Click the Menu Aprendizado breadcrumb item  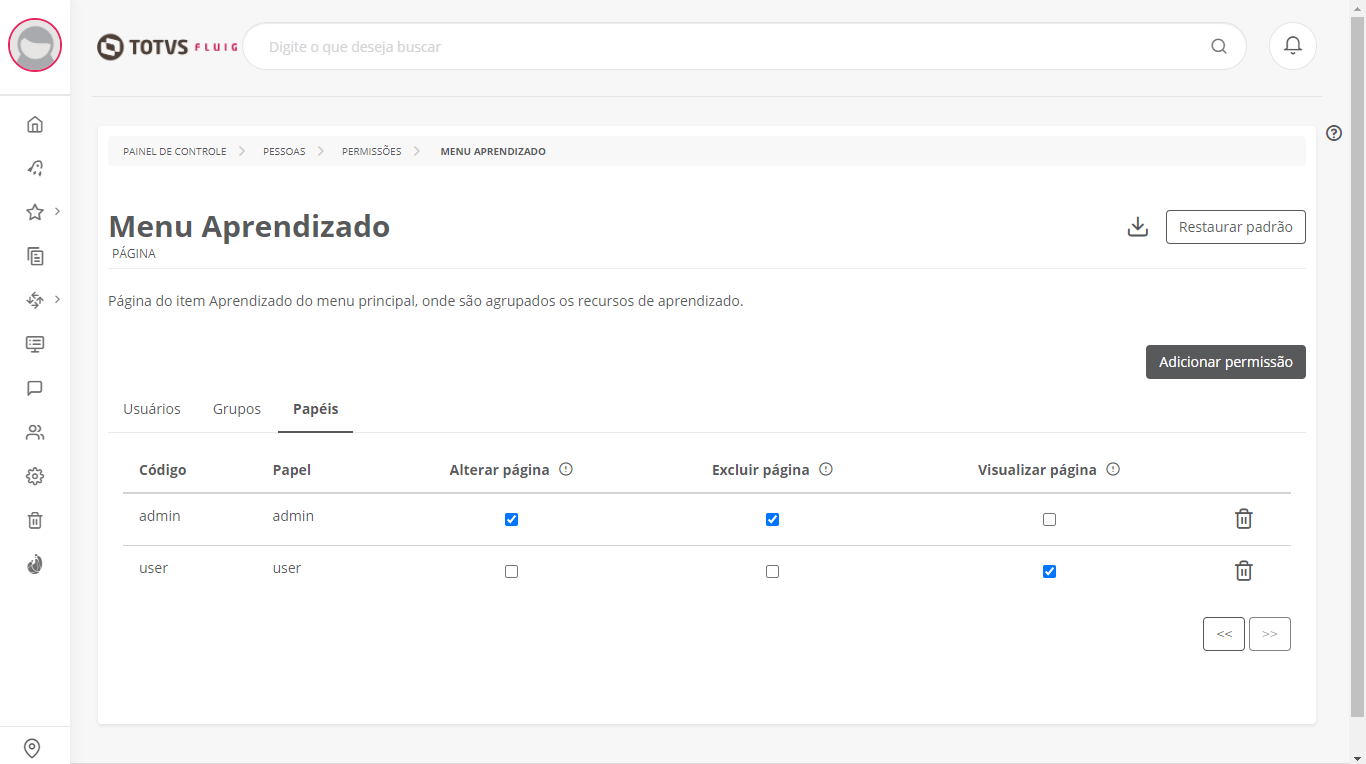coord(493,152)
